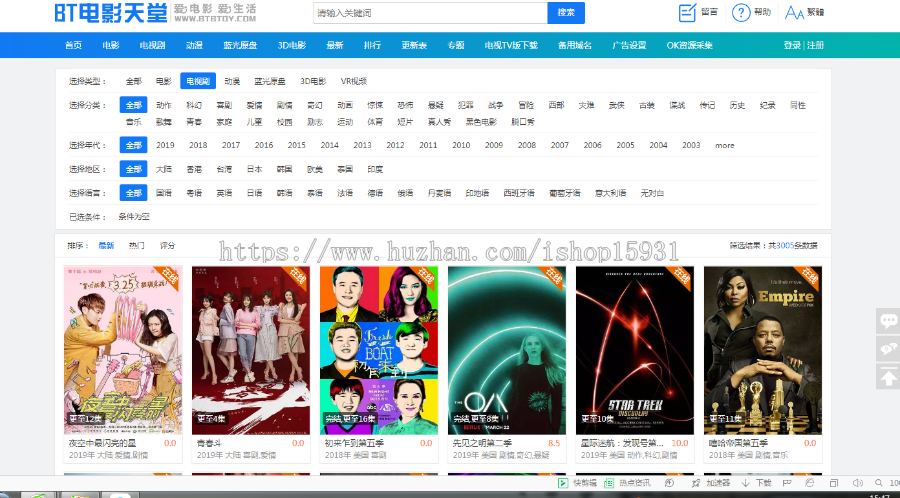The image size is (900, 498).
Task: Open the 帮助 question mark icon
Action: click(x=741, y=12)
